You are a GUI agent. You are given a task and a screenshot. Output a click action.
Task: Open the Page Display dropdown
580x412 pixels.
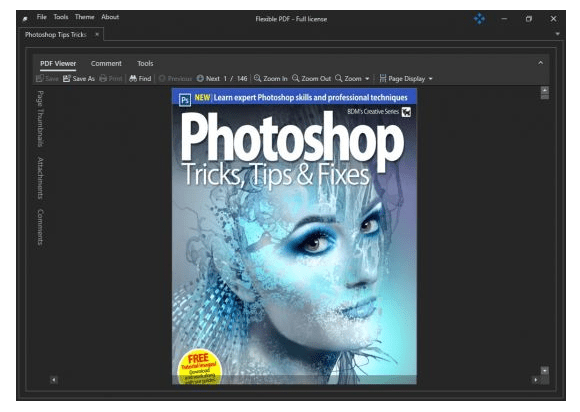coord(406,79)
